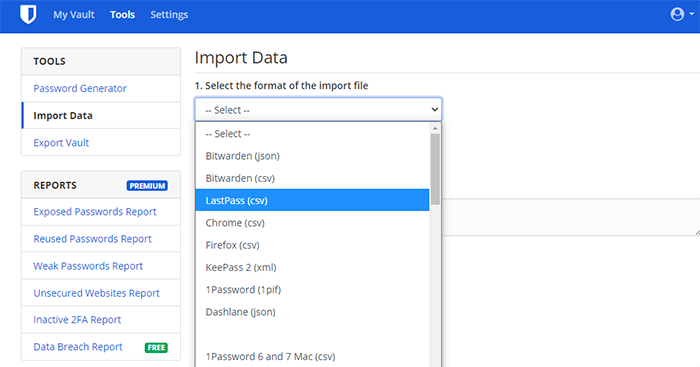
Task: Choose Firefox (csv) format
Action: tap(312, 245)
